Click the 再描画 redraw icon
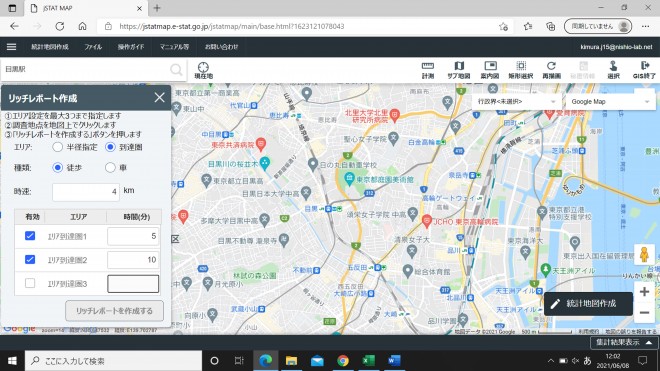 [x=551, y=70]
